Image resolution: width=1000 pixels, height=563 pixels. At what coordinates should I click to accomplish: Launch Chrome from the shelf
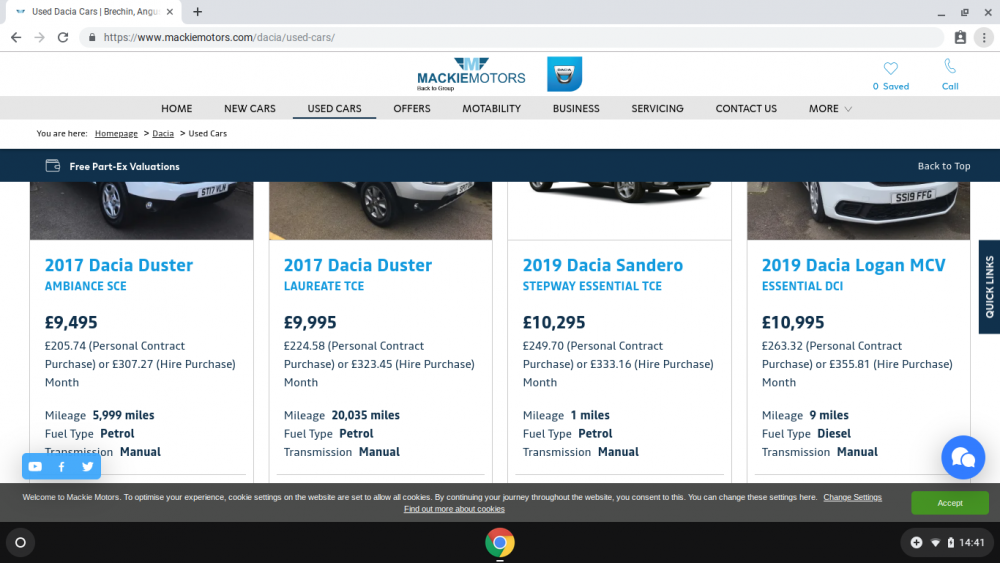500,543
